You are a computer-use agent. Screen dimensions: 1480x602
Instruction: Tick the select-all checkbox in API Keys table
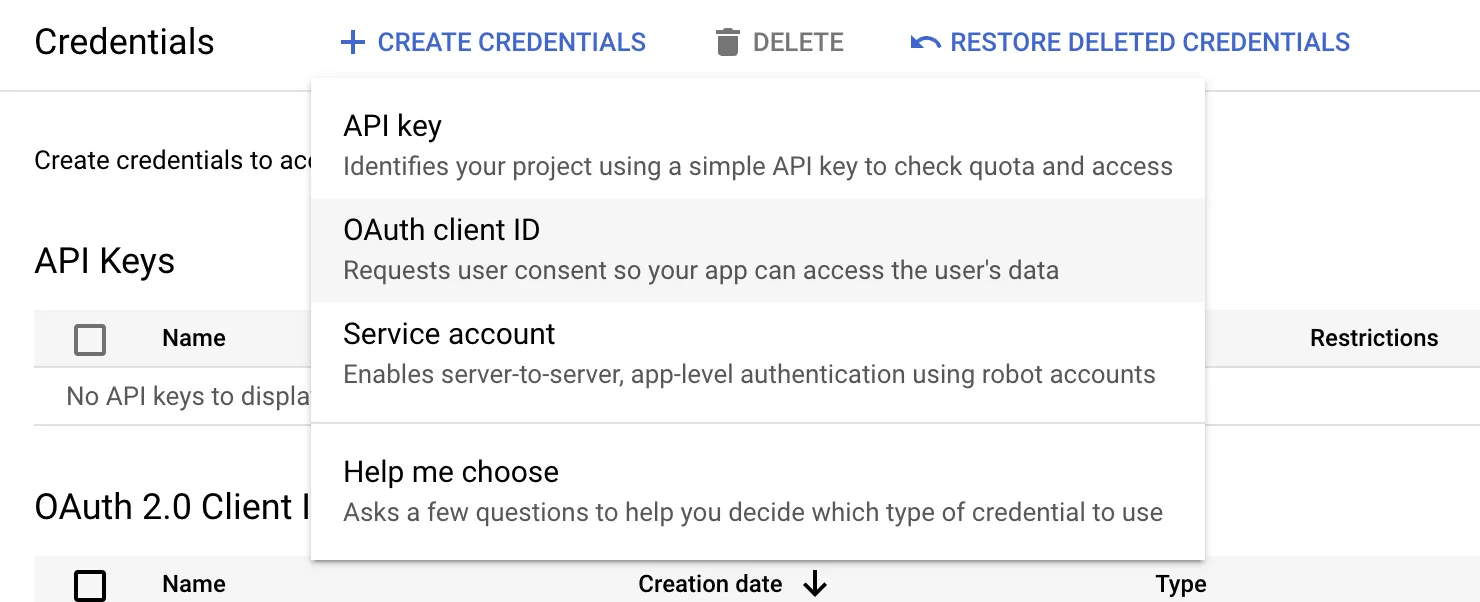(90, 340)
